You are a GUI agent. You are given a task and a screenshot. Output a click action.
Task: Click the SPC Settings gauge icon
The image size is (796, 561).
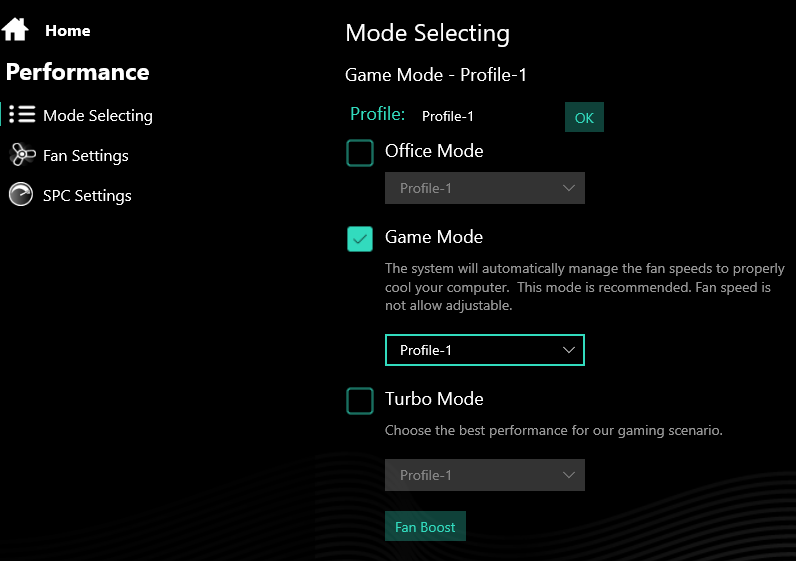pos(21,194)
